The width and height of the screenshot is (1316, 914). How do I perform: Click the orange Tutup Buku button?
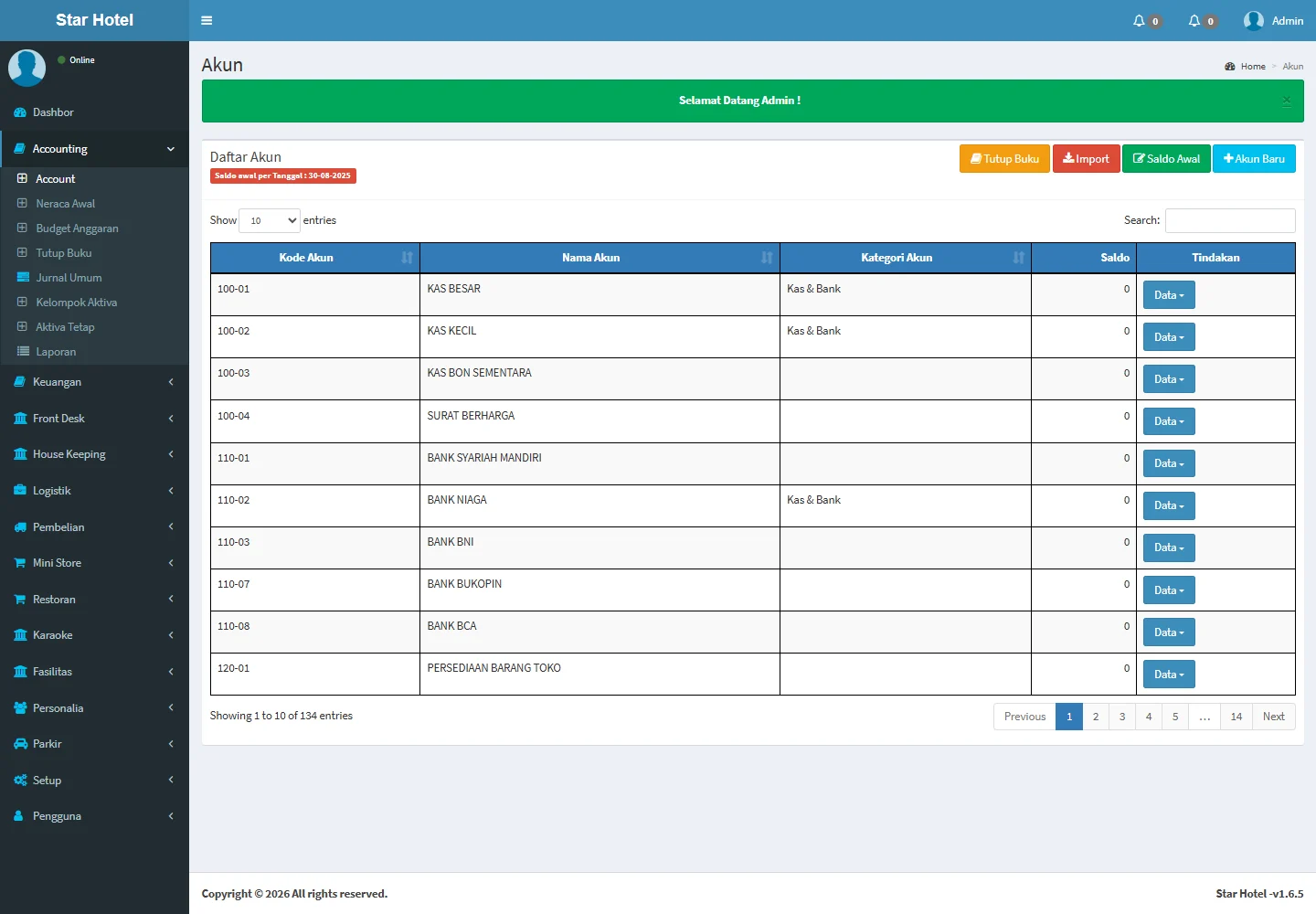tap(1004, 159)
